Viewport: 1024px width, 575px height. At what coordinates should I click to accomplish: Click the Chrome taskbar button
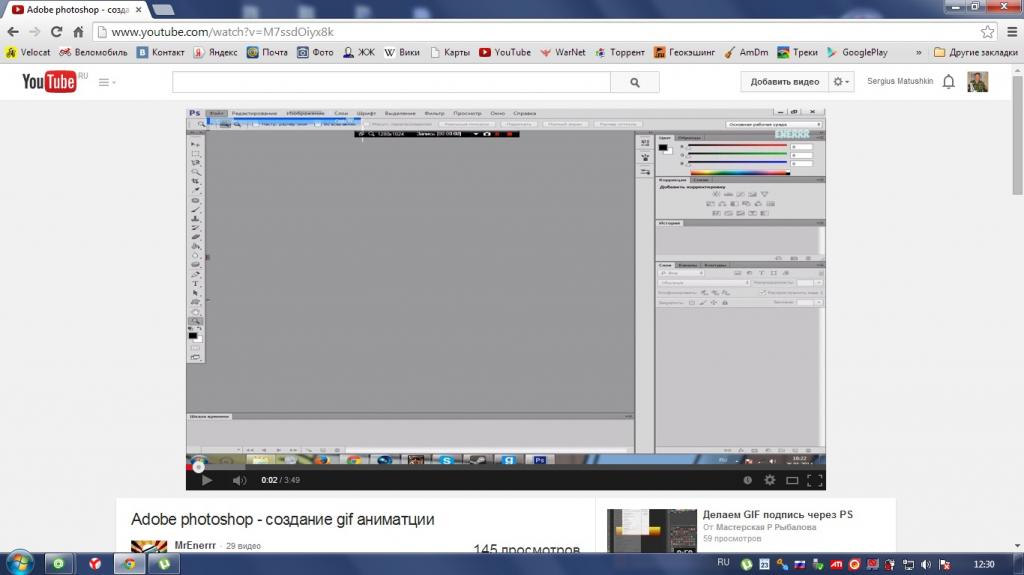(x=129, y=563)
